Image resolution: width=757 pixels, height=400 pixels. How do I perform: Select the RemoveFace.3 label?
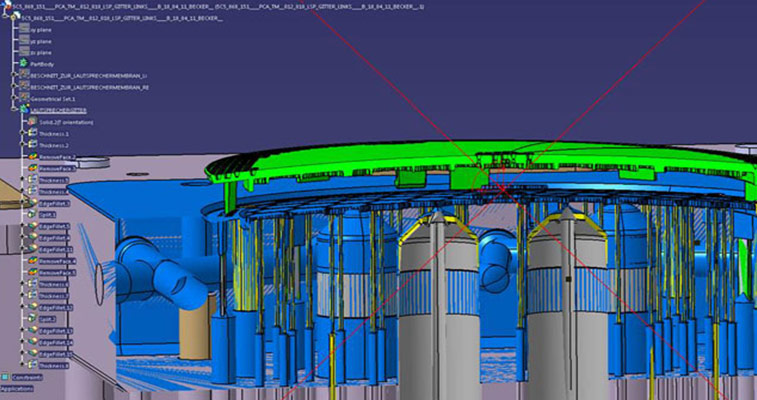57,168
